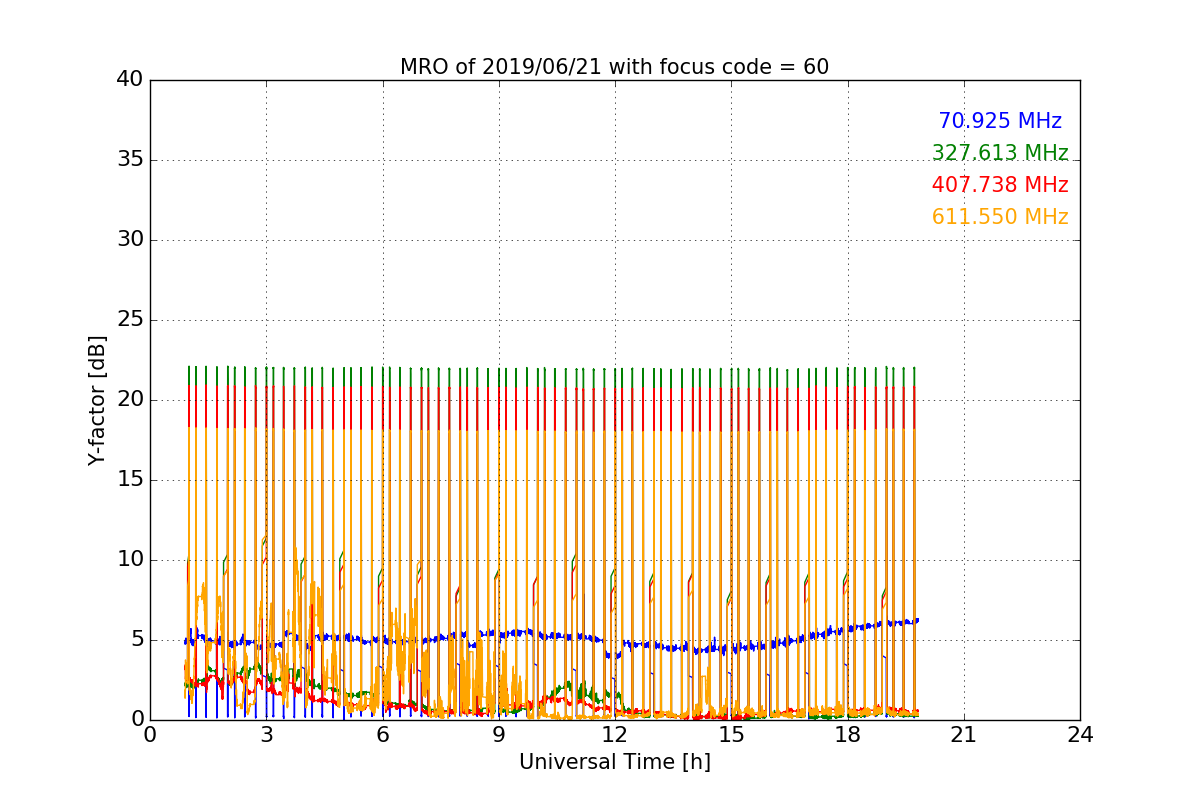Click the x-axis tick label 6
Image resolution: width=1200 pixels, height=800 pixels.
(x=382, y=734)
